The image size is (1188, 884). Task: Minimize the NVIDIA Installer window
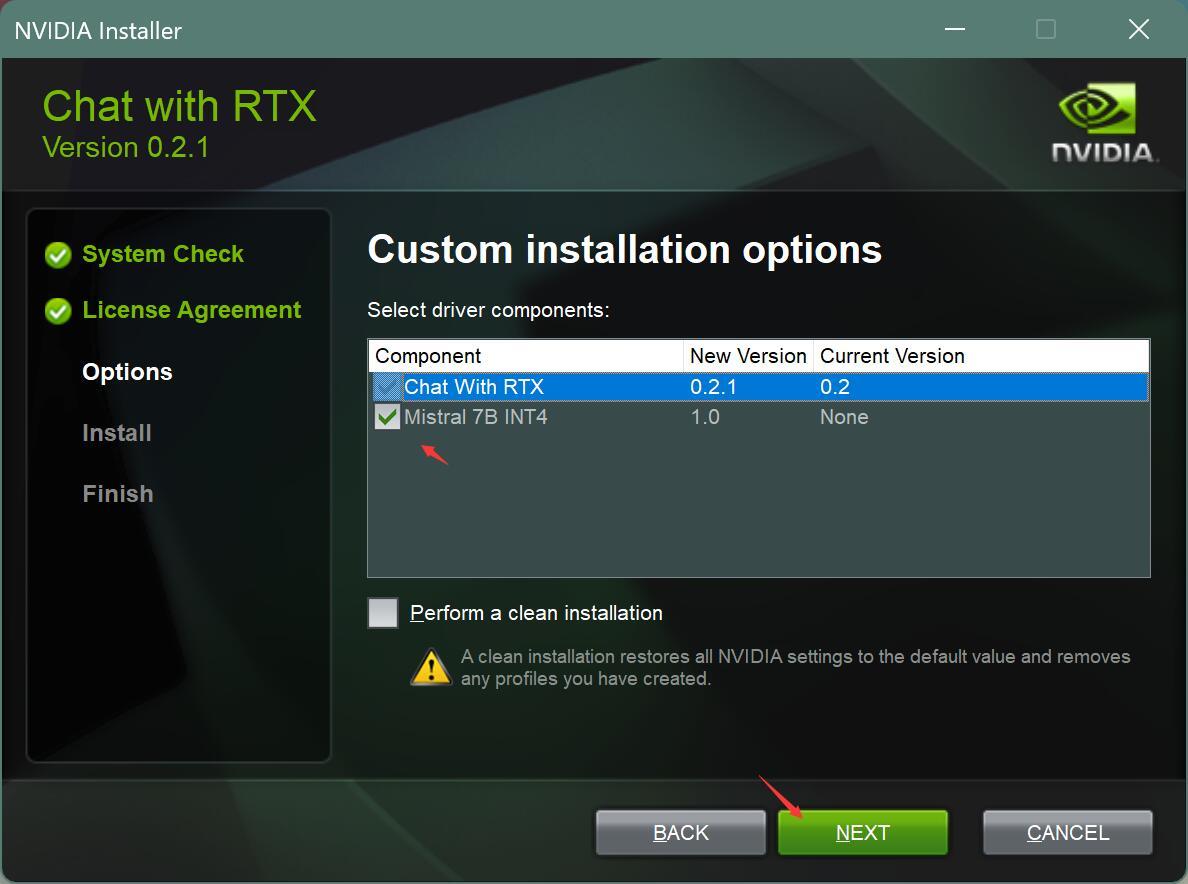(955, 30)
